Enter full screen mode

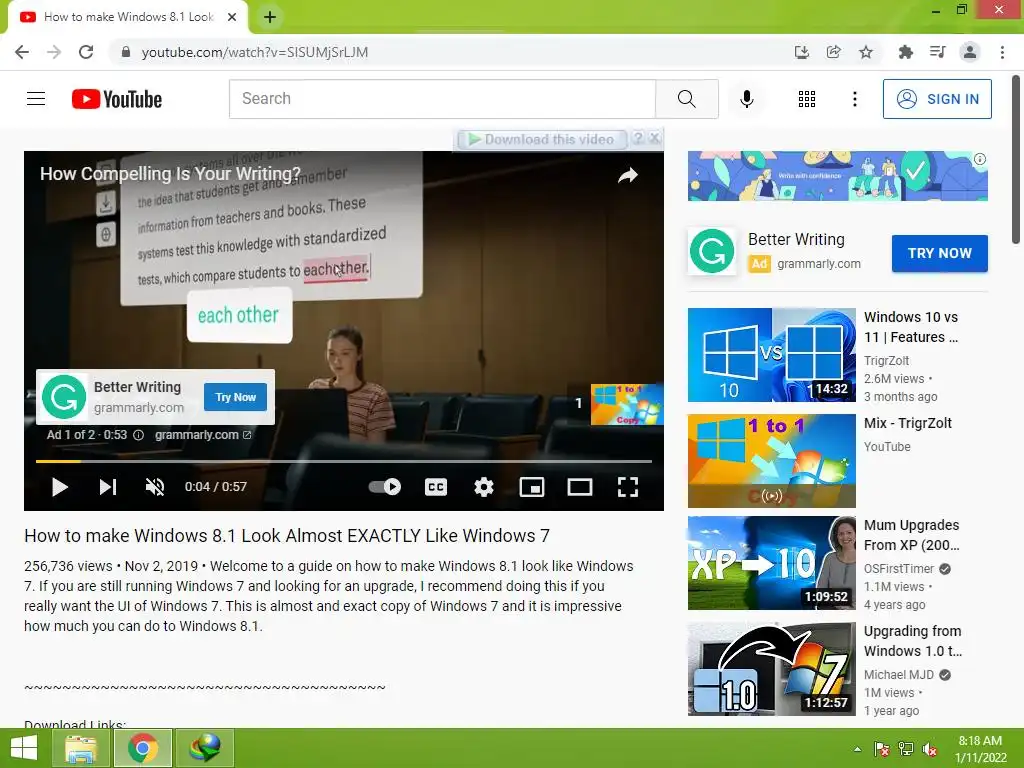pyautogui.click(x=628, y=487)
